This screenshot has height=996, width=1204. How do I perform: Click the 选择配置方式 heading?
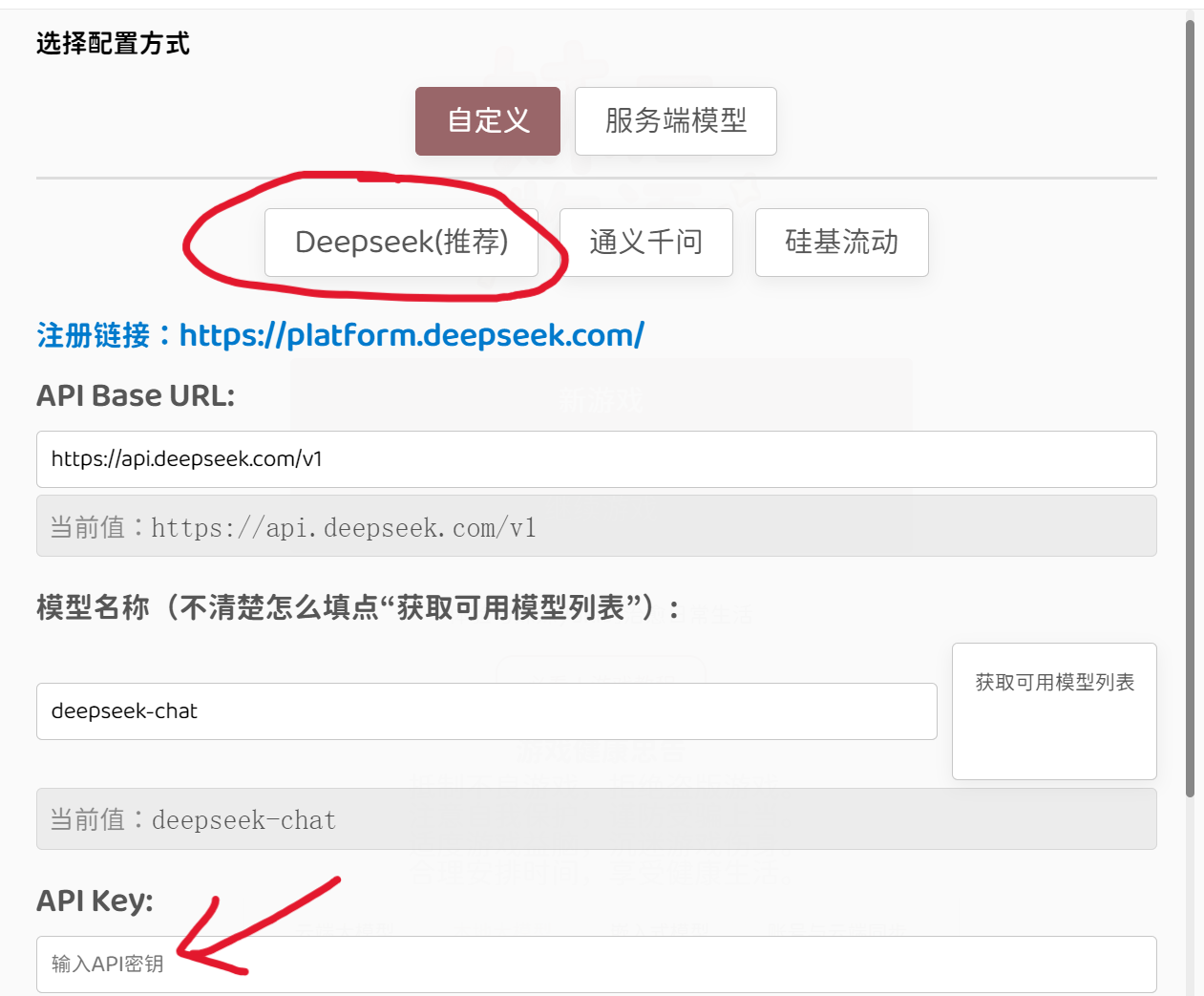(x=113, y=44)
